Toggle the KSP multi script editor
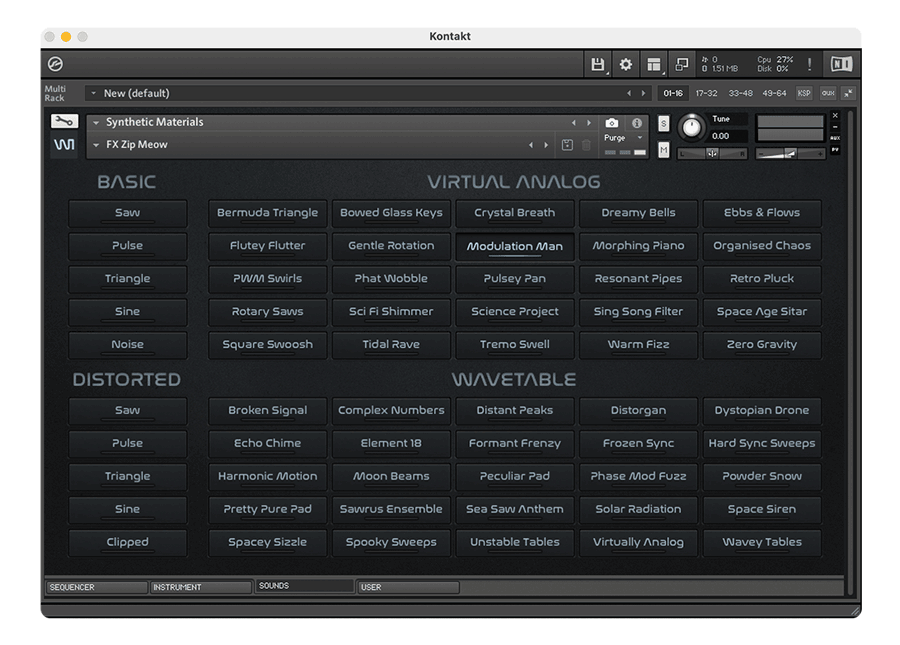Image resolution: width=900 pixels, height=645 pixels. point(804,93)
